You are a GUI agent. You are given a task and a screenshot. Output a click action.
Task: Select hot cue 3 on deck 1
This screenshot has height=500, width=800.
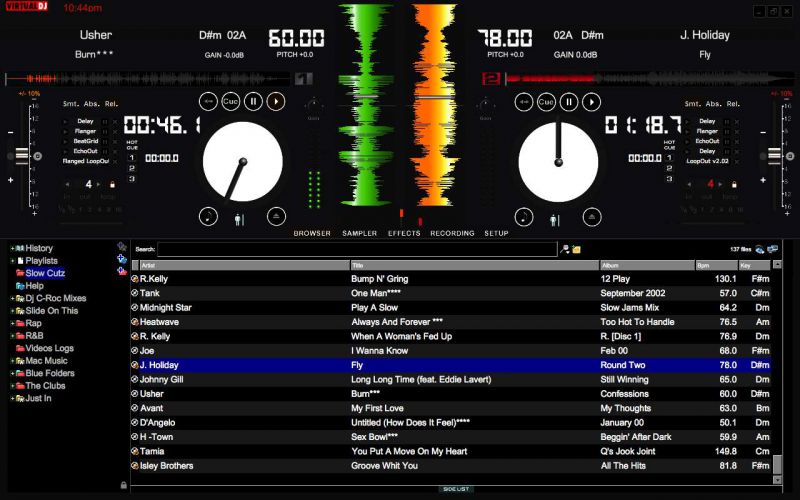coord(132,179)
